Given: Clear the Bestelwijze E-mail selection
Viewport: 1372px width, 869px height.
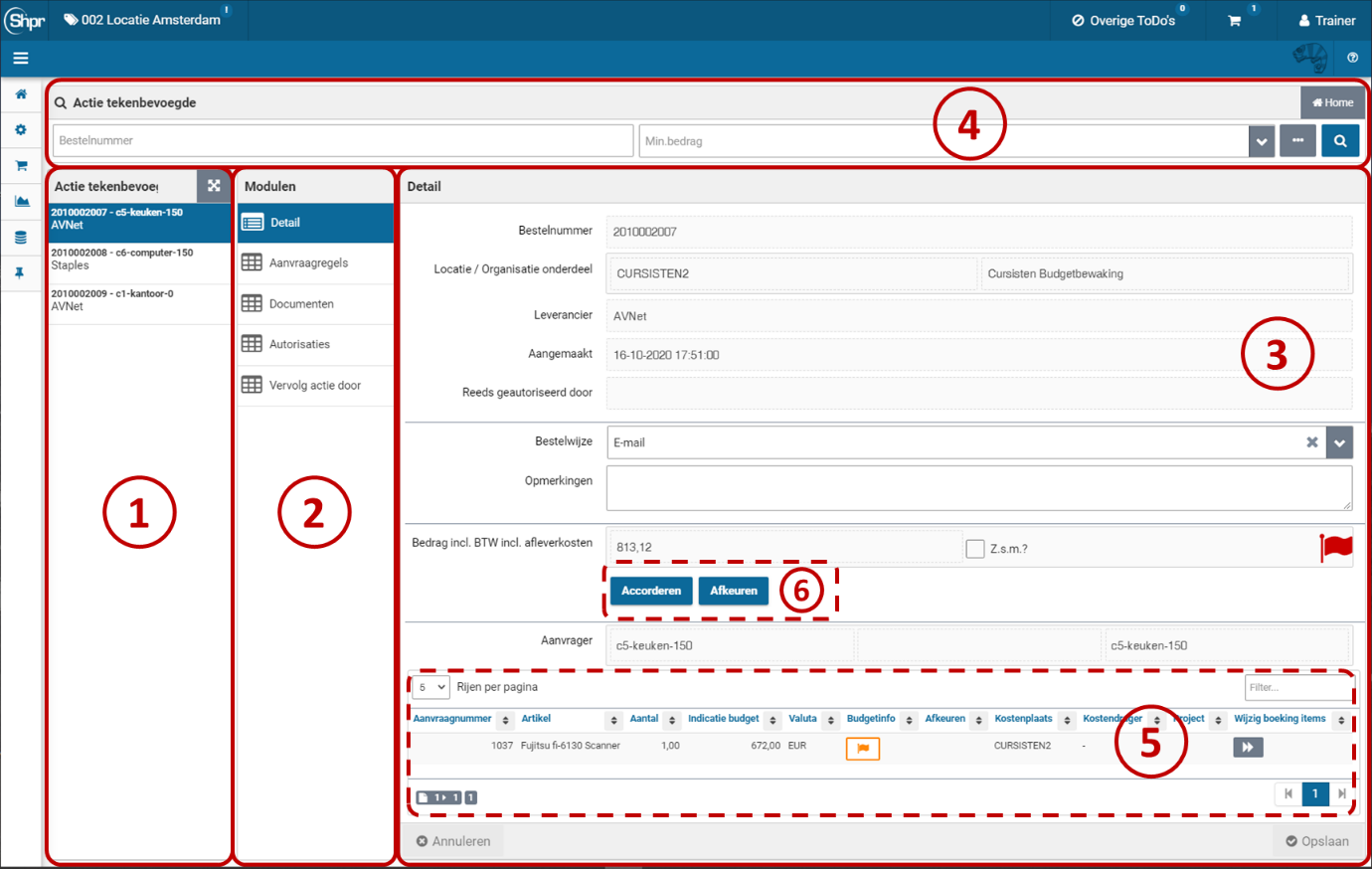Looking at the screenshot, I should [1312, 442].
